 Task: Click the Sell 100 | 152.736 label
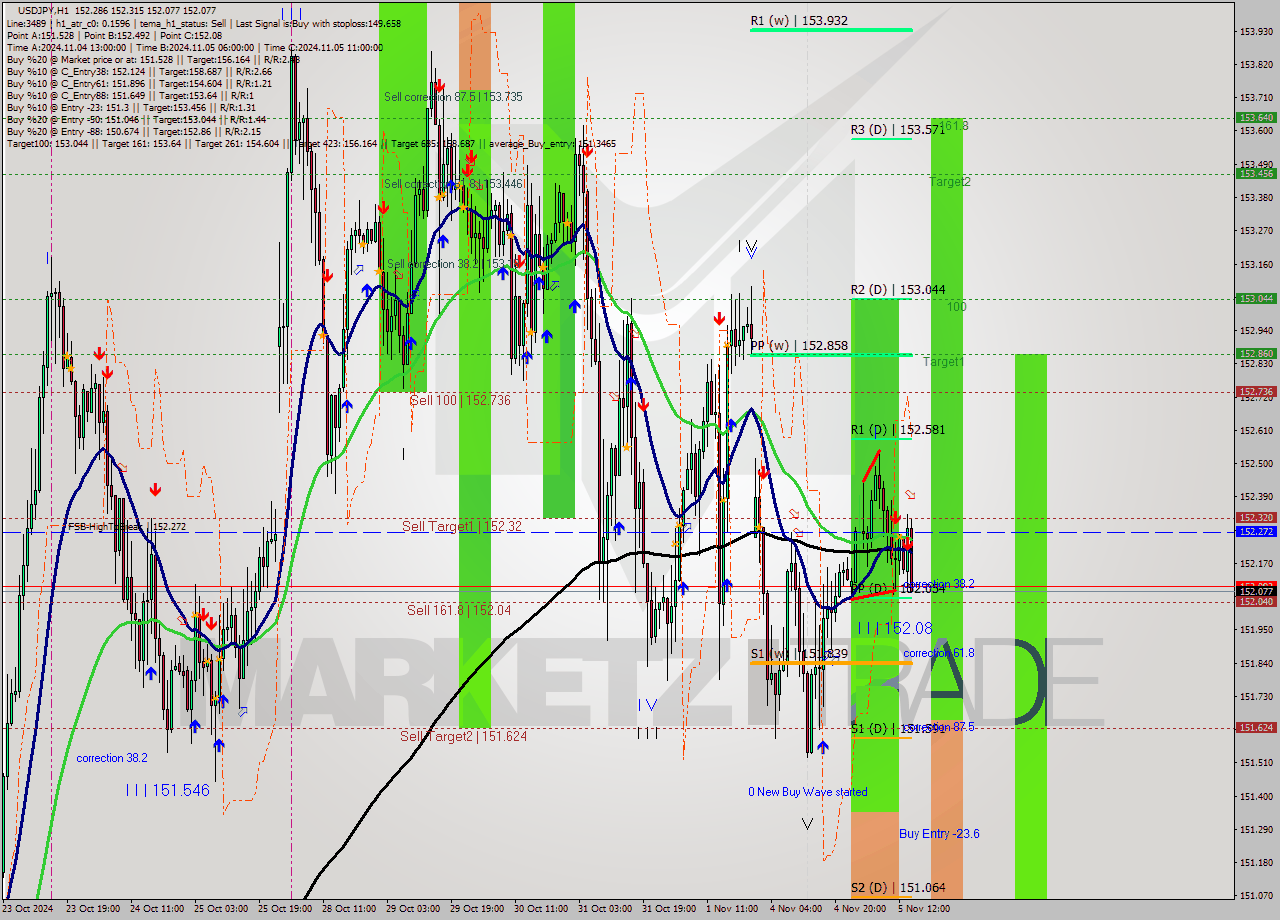click(x=460, y=400)
